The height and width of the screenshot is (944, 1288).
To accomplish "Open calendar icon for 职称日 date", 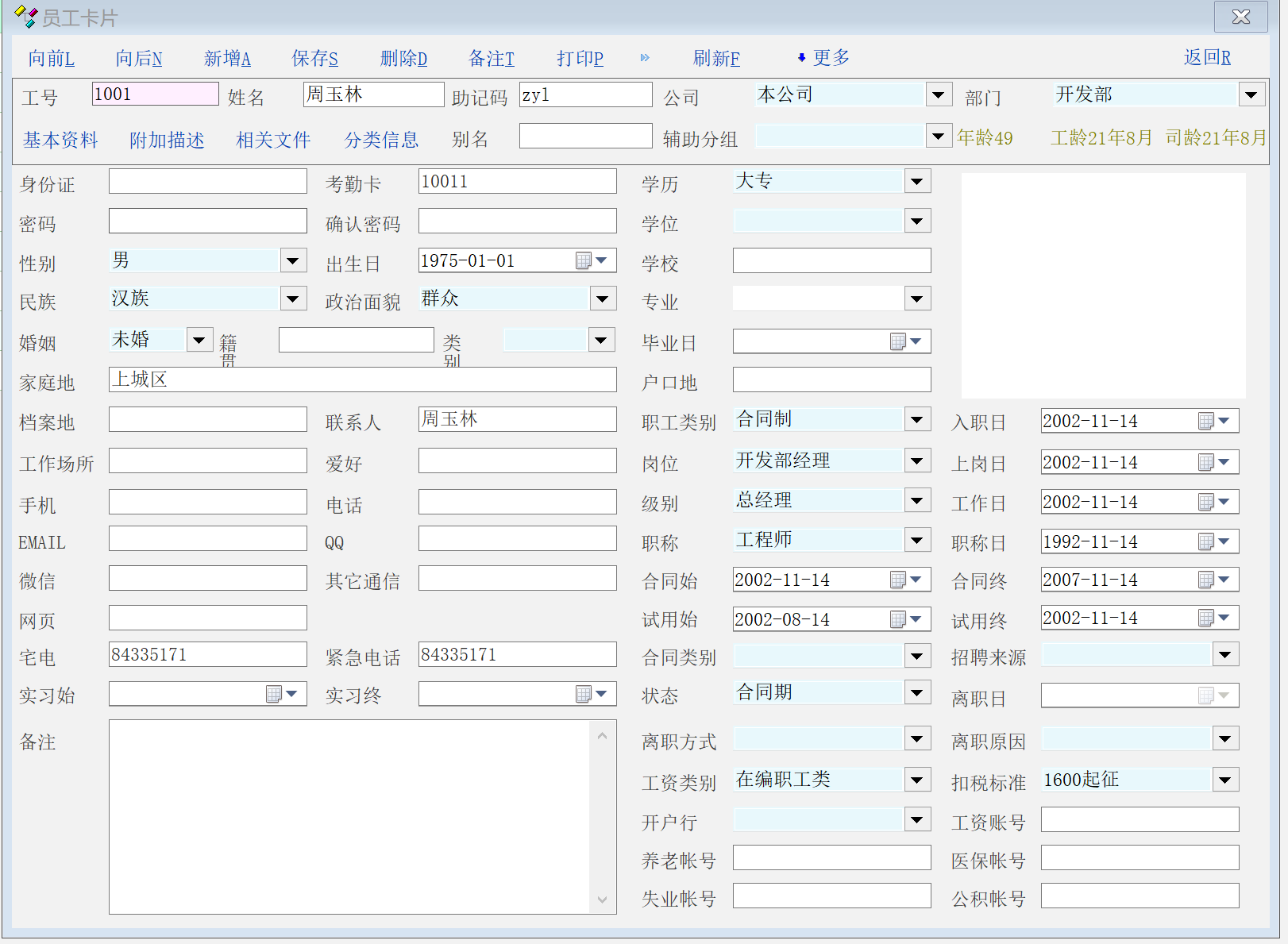I will tap(1206, 542).
